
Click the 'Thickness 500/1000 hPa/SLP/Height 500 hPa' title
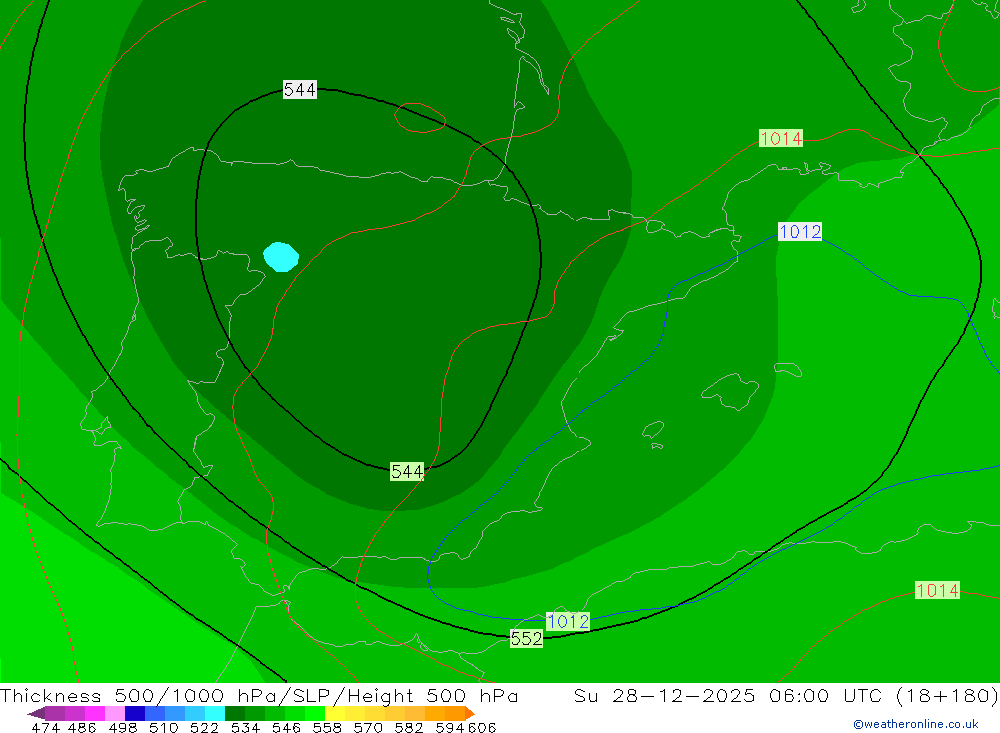coord(259,695)
